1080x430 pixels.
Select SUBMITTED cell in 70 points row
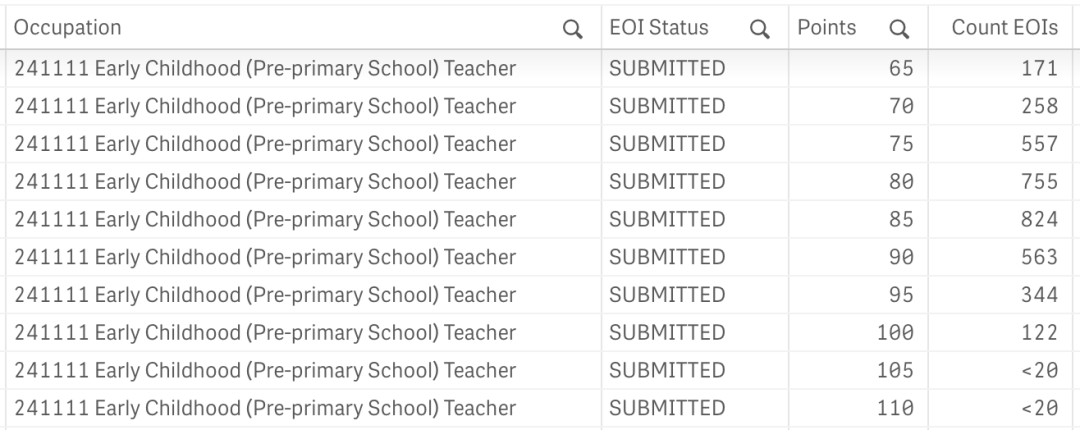click(695, 106)
